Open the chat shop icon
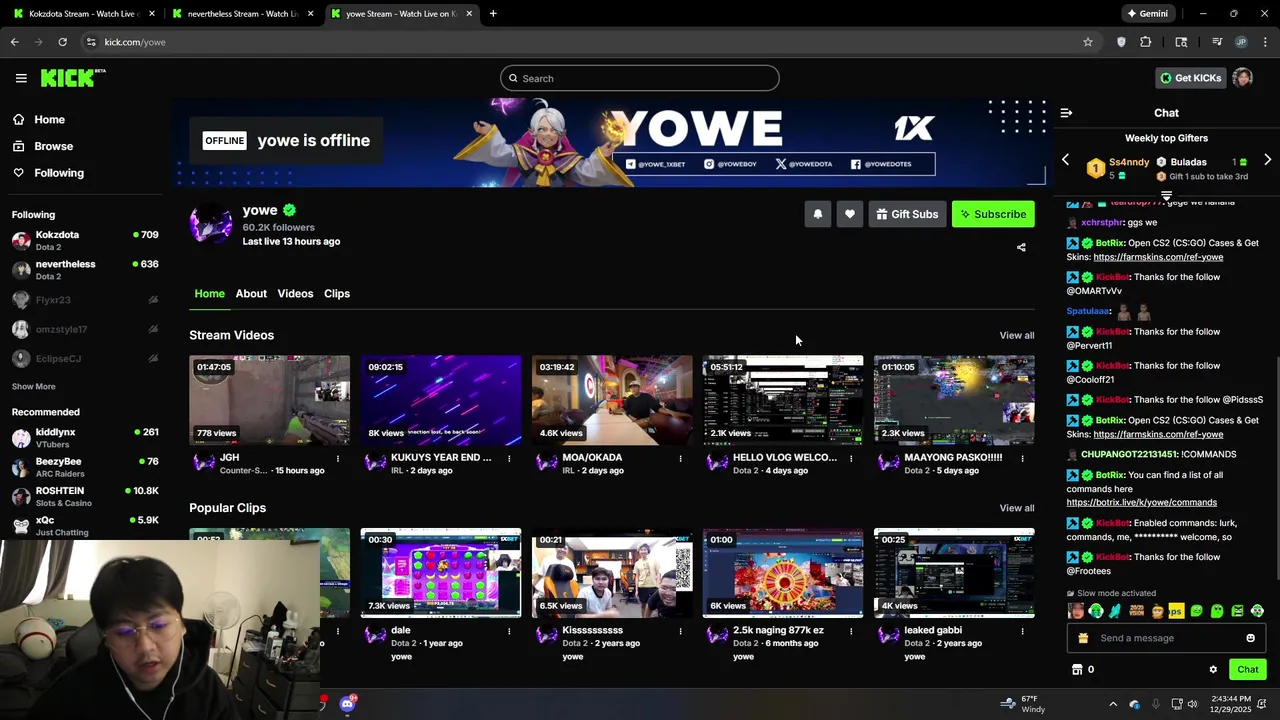Viewport: 1280px width, 720px height. tap(1077, 670)
